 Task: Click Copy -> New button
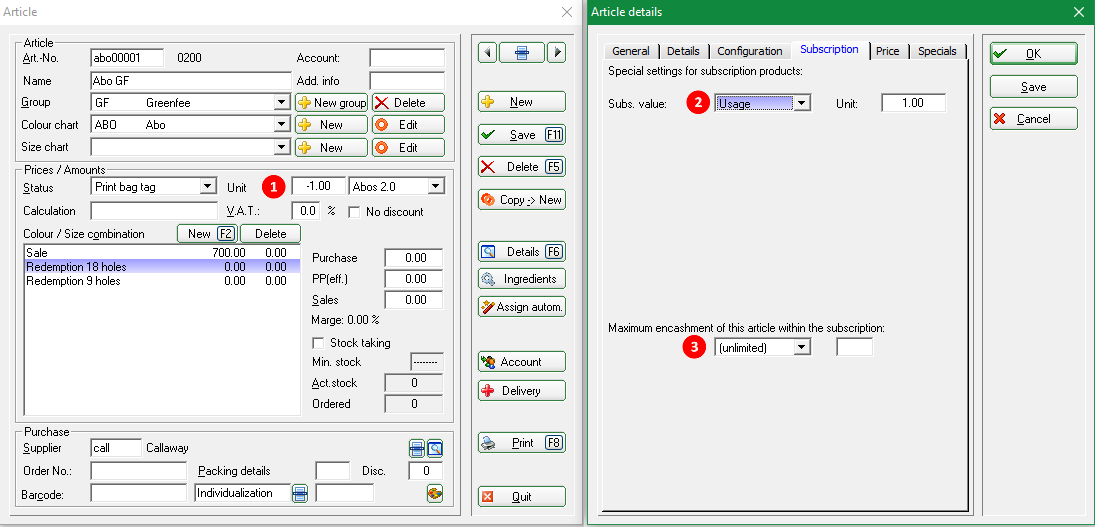tap(522, 200)
